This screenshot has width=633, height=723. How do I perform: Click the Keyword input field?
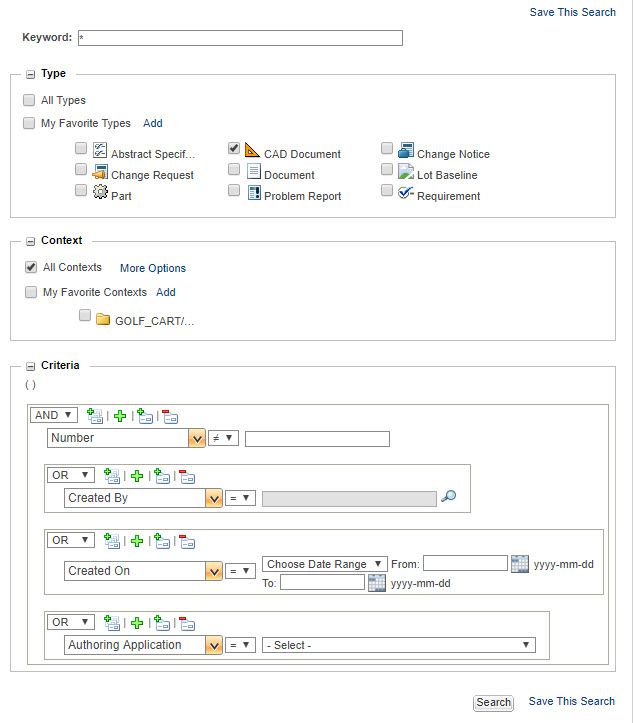(240, 38)
